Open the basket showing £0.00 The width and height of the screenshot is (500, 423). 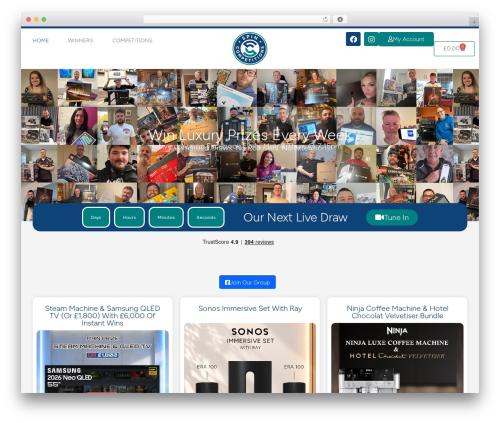click(454, 49)
